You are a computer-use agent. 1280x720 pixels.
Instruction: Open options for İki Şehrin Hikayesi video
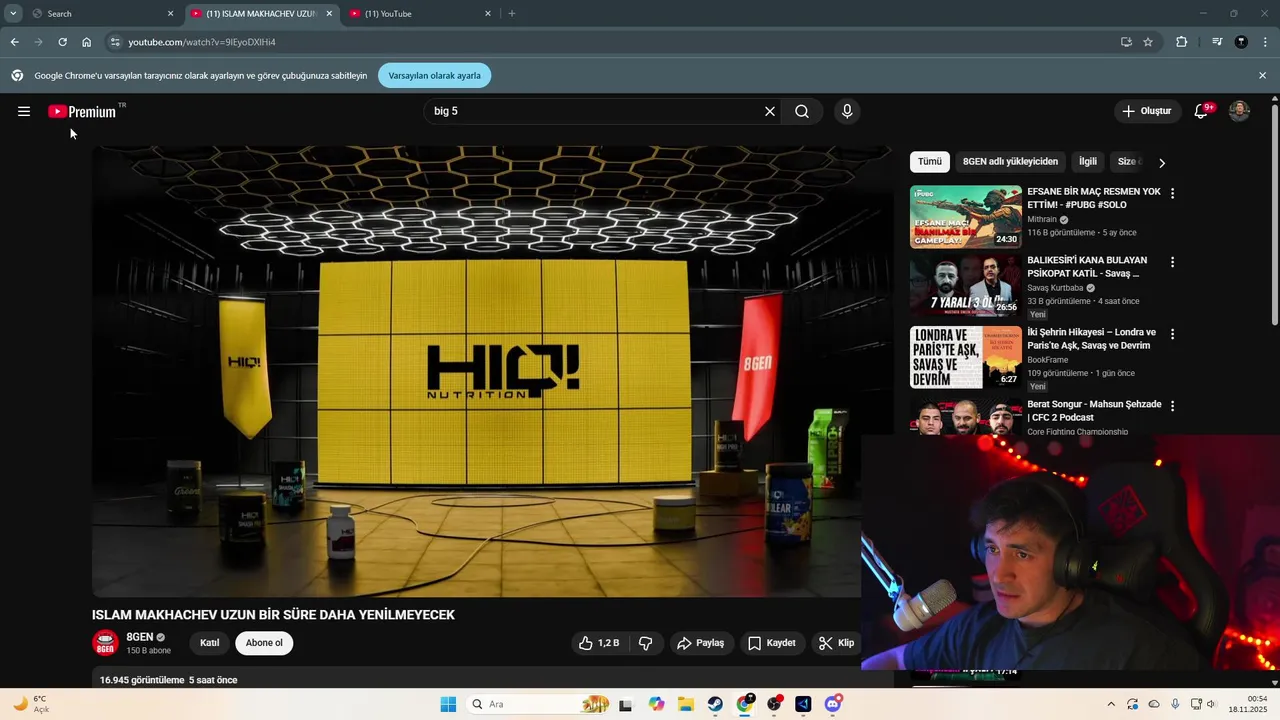click(x=1173, y=334)
